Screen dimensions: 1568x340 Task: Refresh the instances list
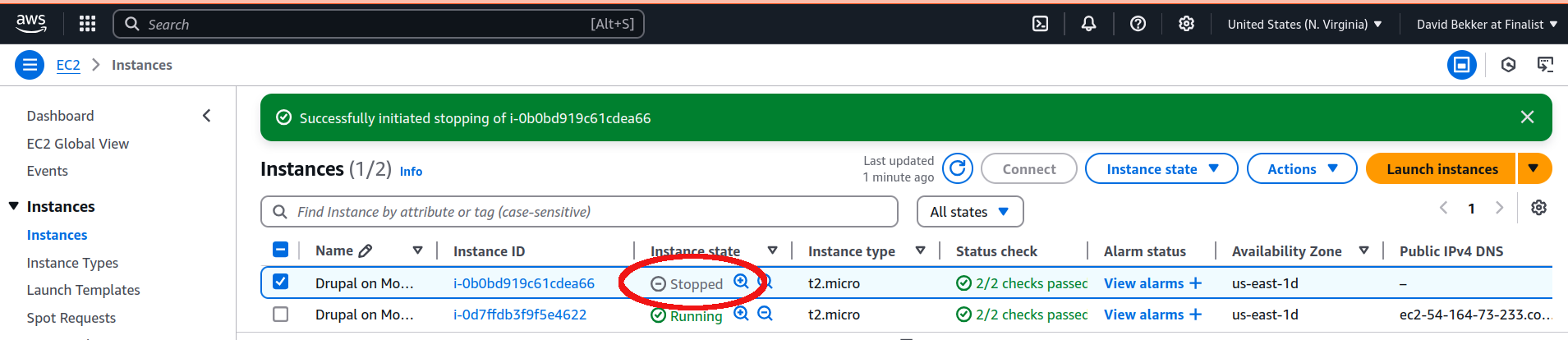(x=957, y=168)
